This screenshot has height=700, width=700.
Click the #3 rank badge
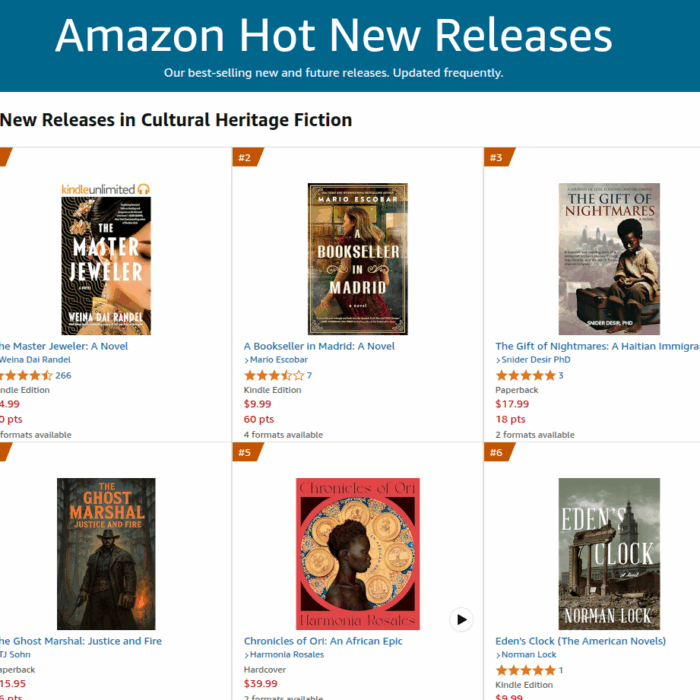[499, 157]
